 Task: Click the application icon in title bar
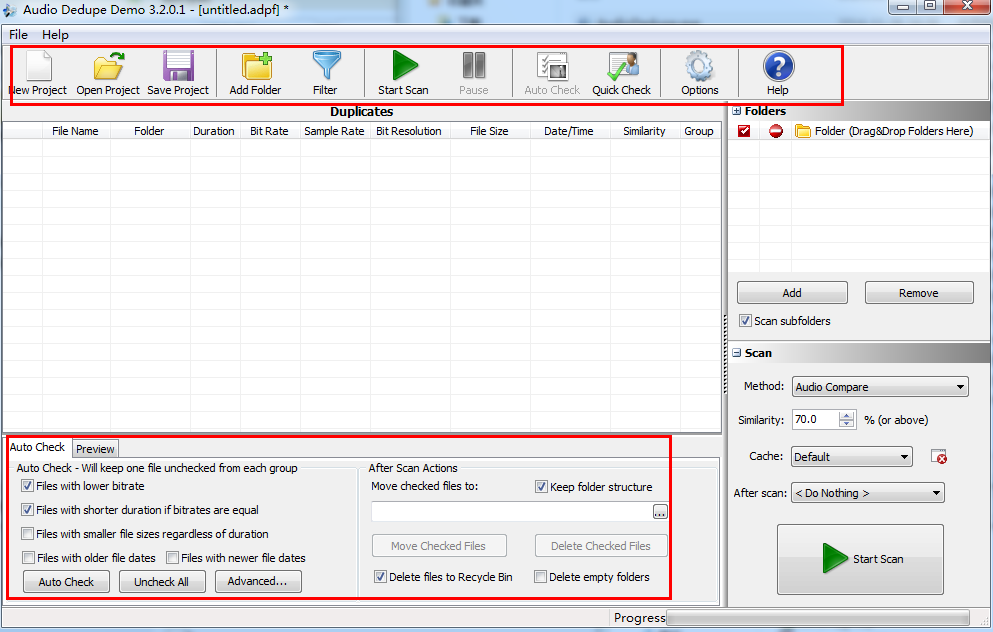(9, 9)
